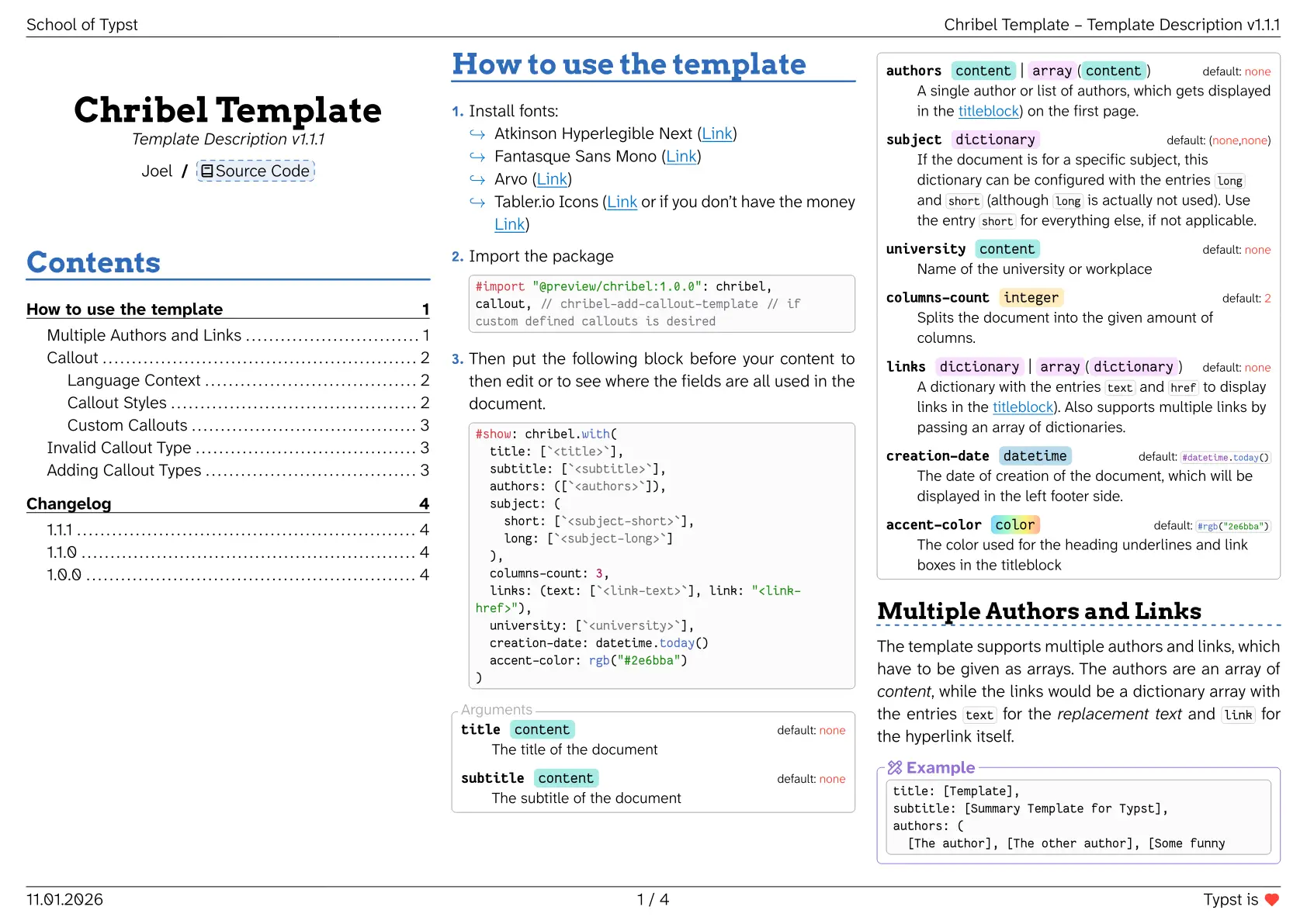This screenshot has height=924, width=1307.
Task: Select Language Context in the contents list
Action: point(133,381)
